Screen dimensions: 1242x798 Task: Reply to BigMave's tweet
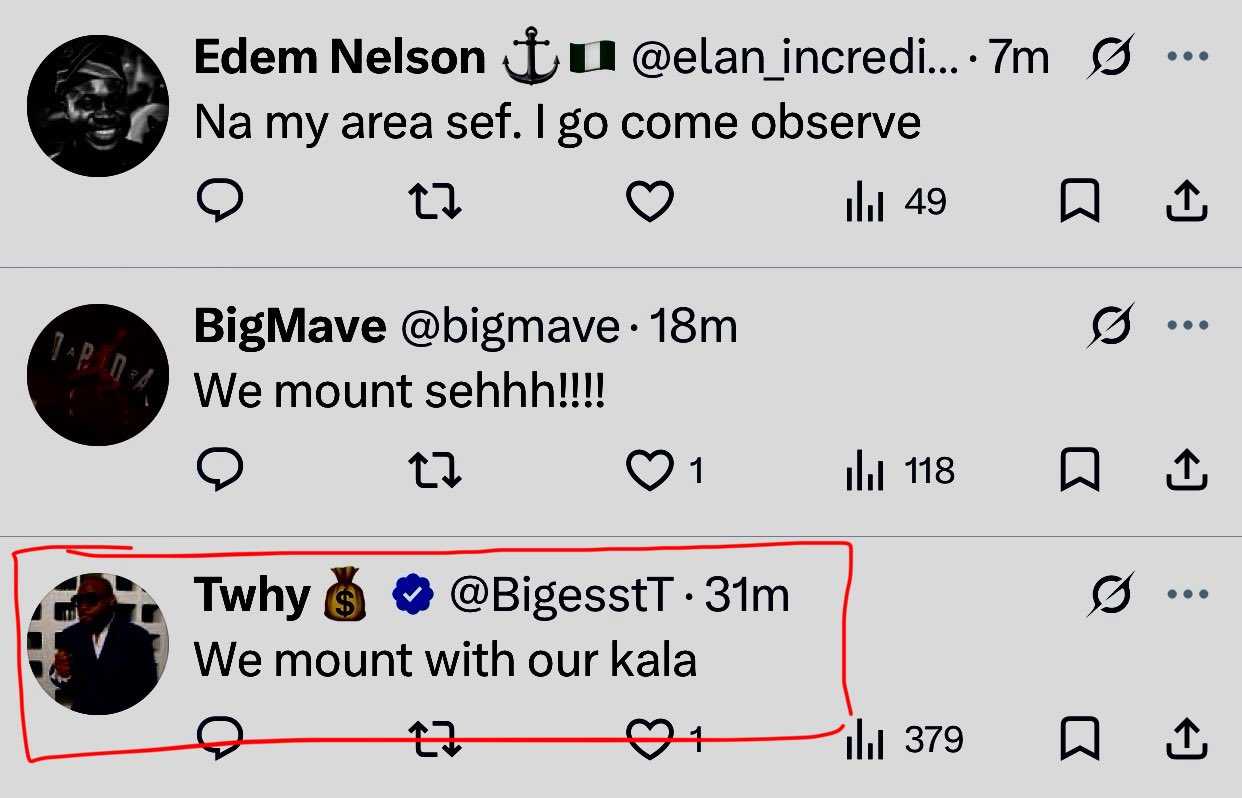(x=219, y=471)
